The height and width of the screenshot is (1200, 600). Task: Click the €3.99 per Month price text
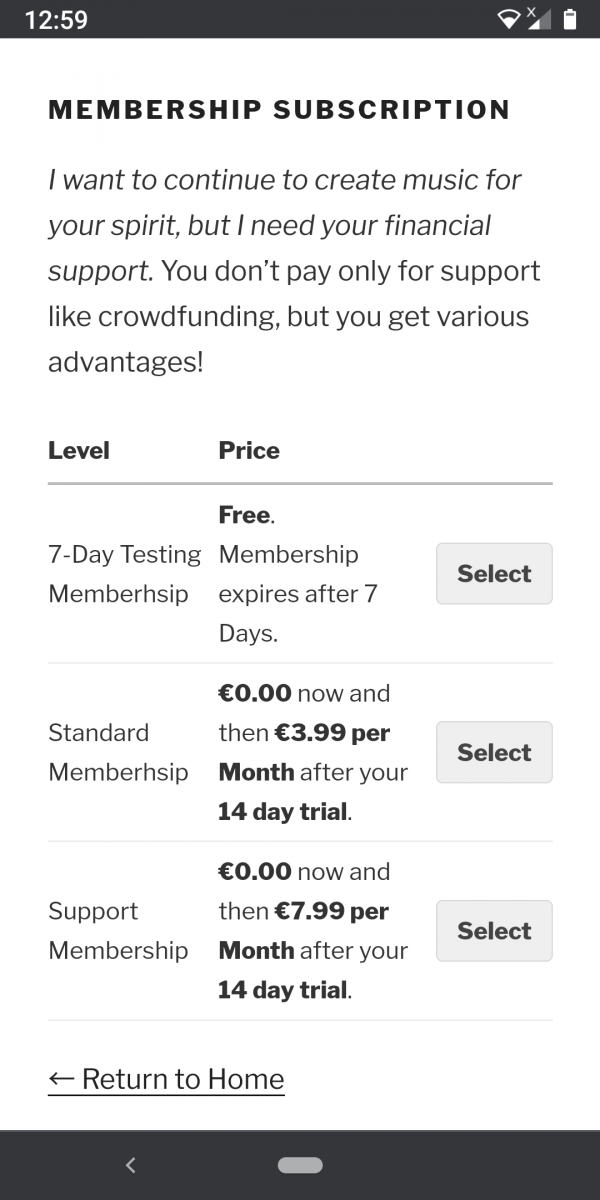[x=304, y=752]
